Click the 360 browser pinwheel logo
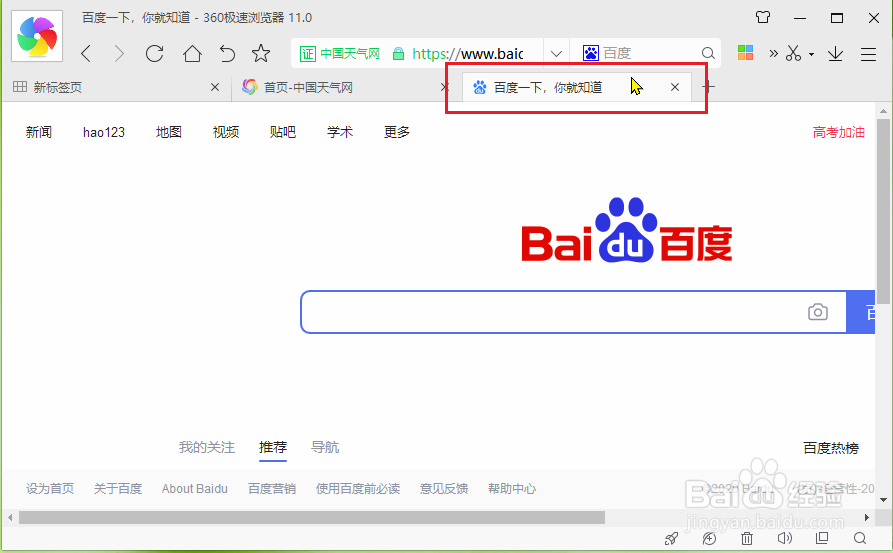This screenshot has height=553, width=893. click(37, 36)
